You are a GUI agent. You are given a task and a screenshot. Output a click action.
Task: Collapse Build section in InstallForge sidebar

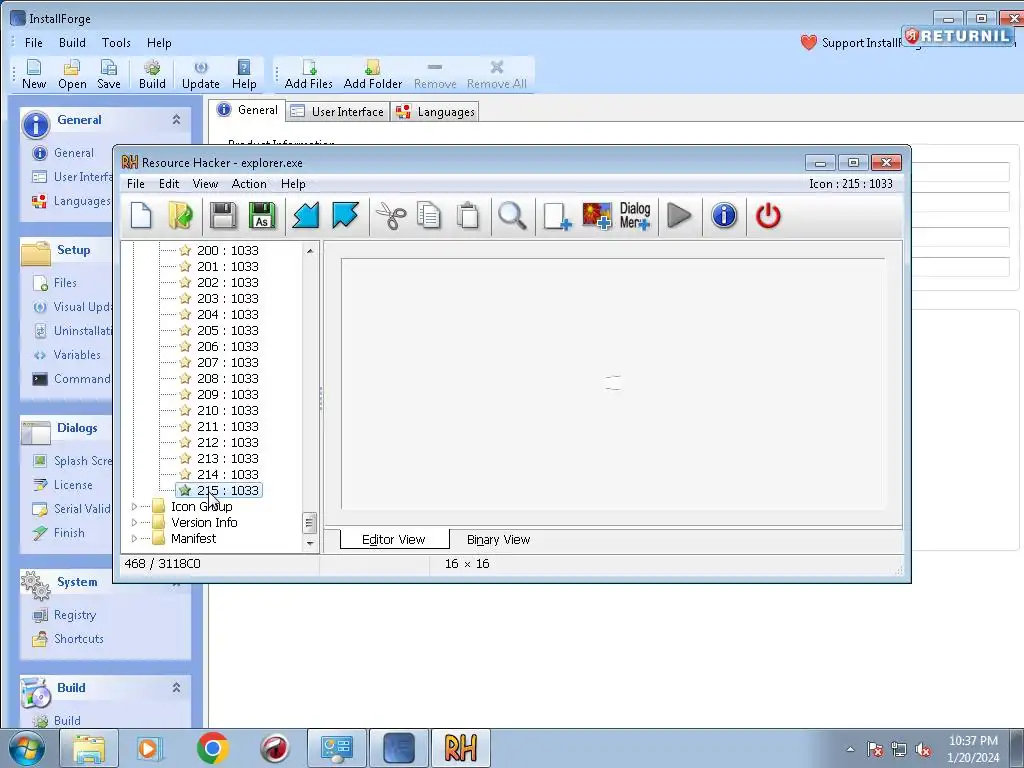(176, 688)
